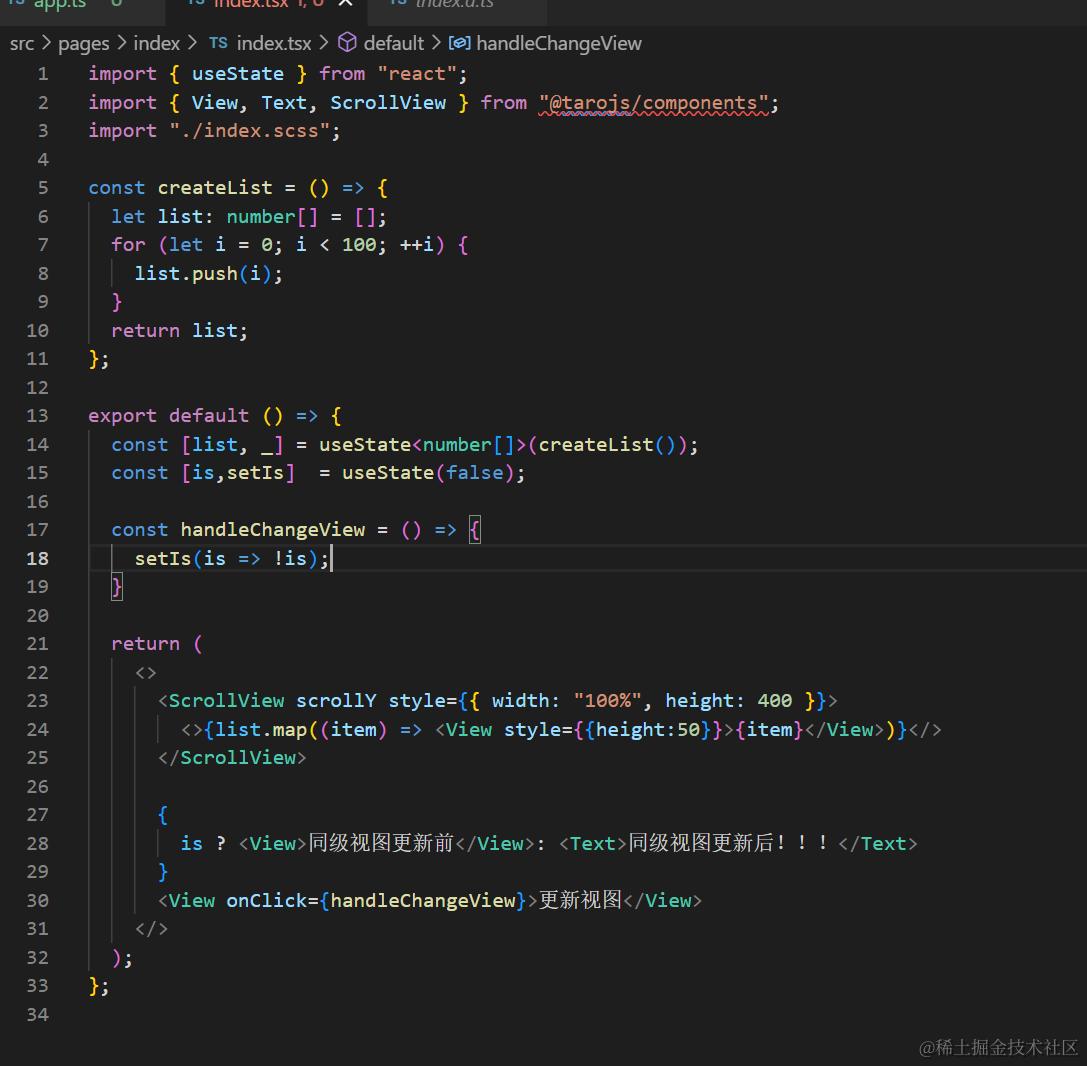Click line number 18 in gutter
Image resolution: width=1087 pixels, height=1066 pixels.
[x=37, y=559]
